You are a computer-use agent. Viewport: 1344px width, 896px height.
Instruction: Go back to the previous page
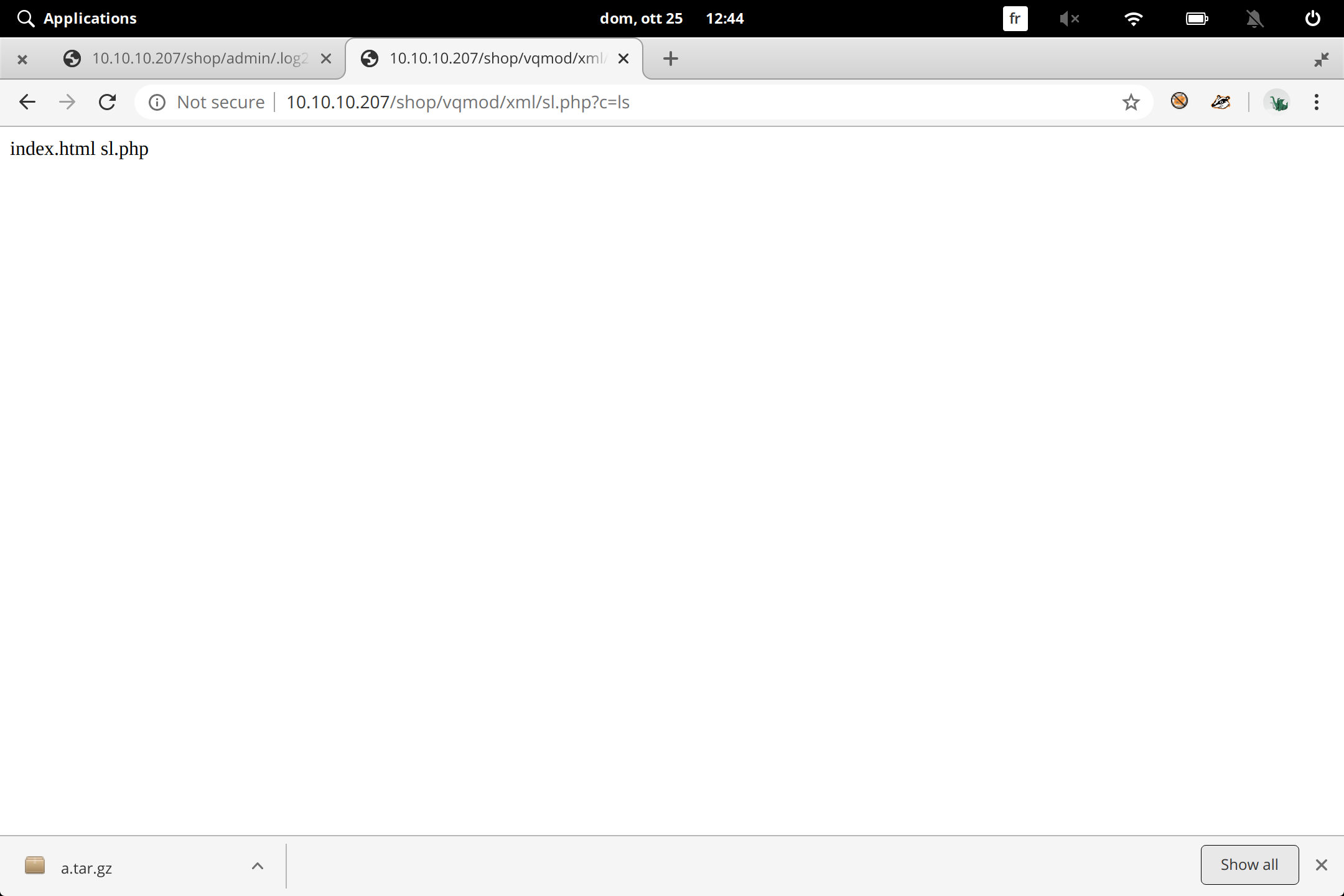[27, 101]
